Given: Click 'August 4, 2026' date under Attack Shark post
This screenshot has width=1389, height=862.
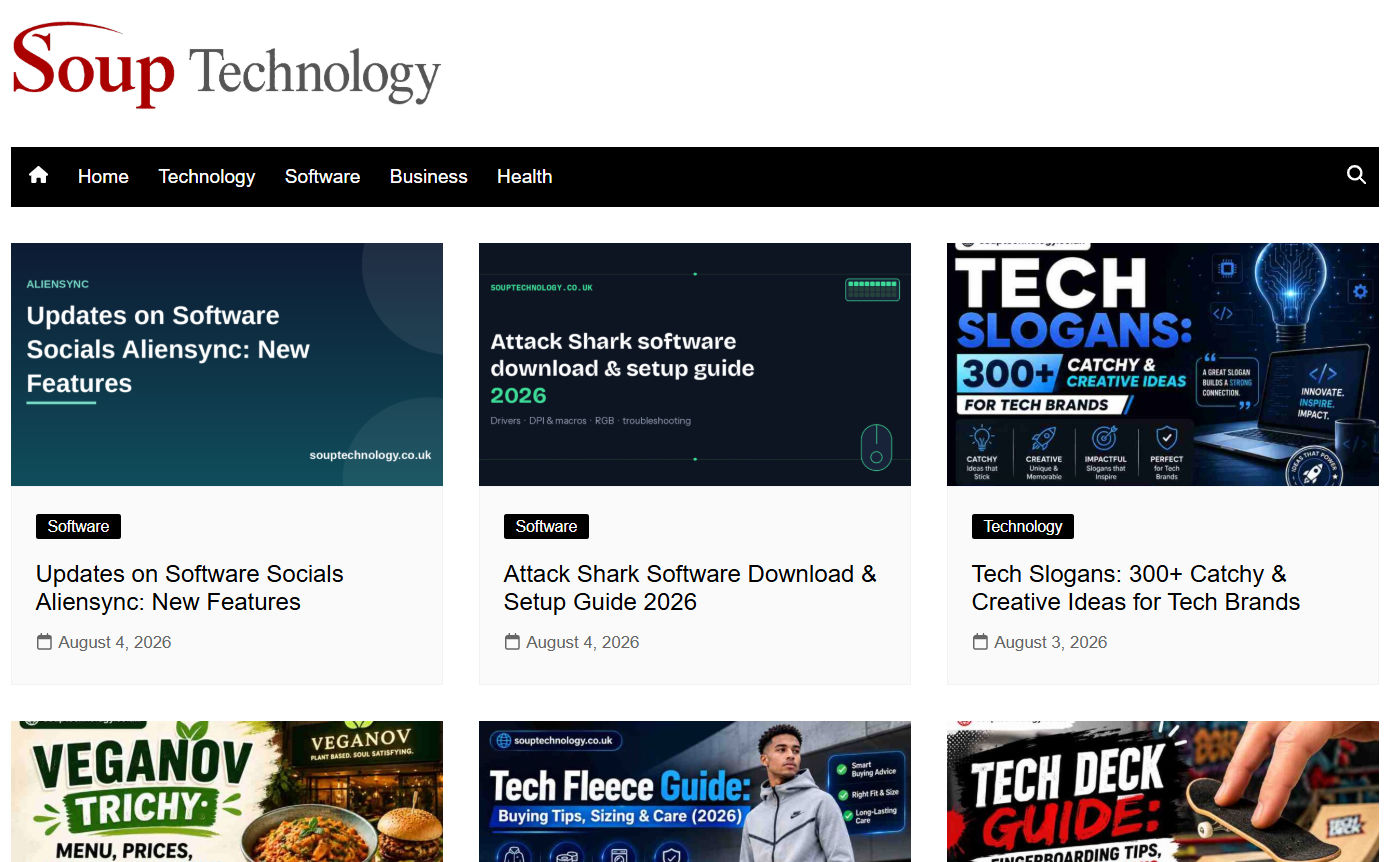Looking at the screenshot, I should click(x=583, y=643).
